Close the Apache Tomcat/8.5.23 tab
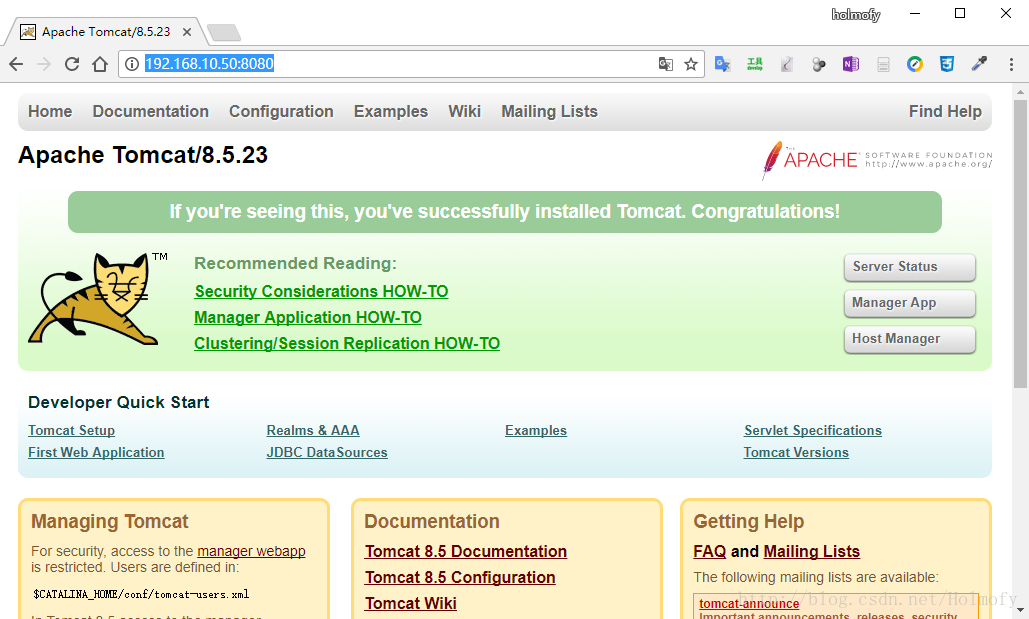This screenshot has height=619, width=1029. [187, 32]
